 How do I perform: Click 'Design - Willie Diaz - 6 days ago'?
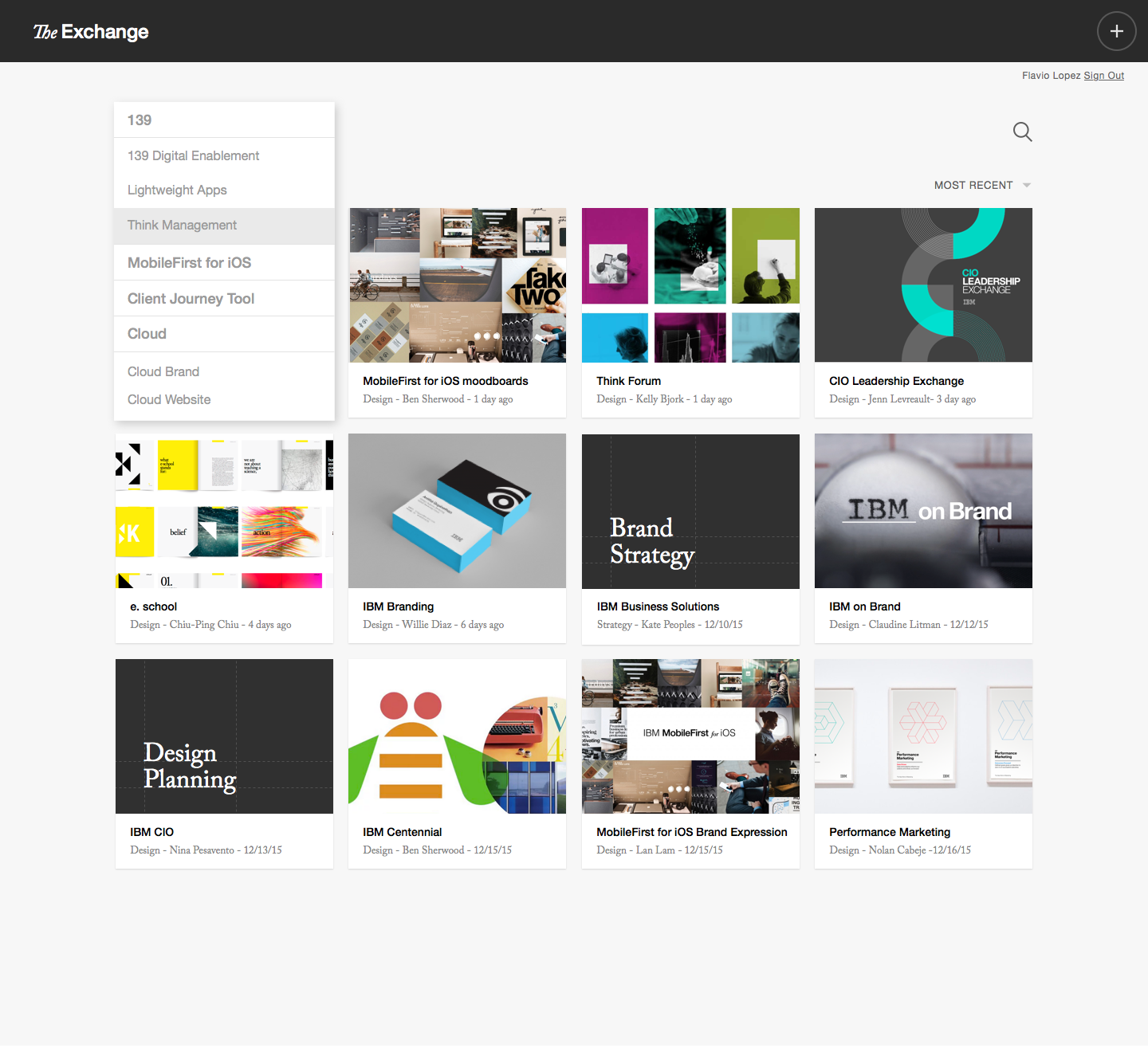(x=434, y=625)
